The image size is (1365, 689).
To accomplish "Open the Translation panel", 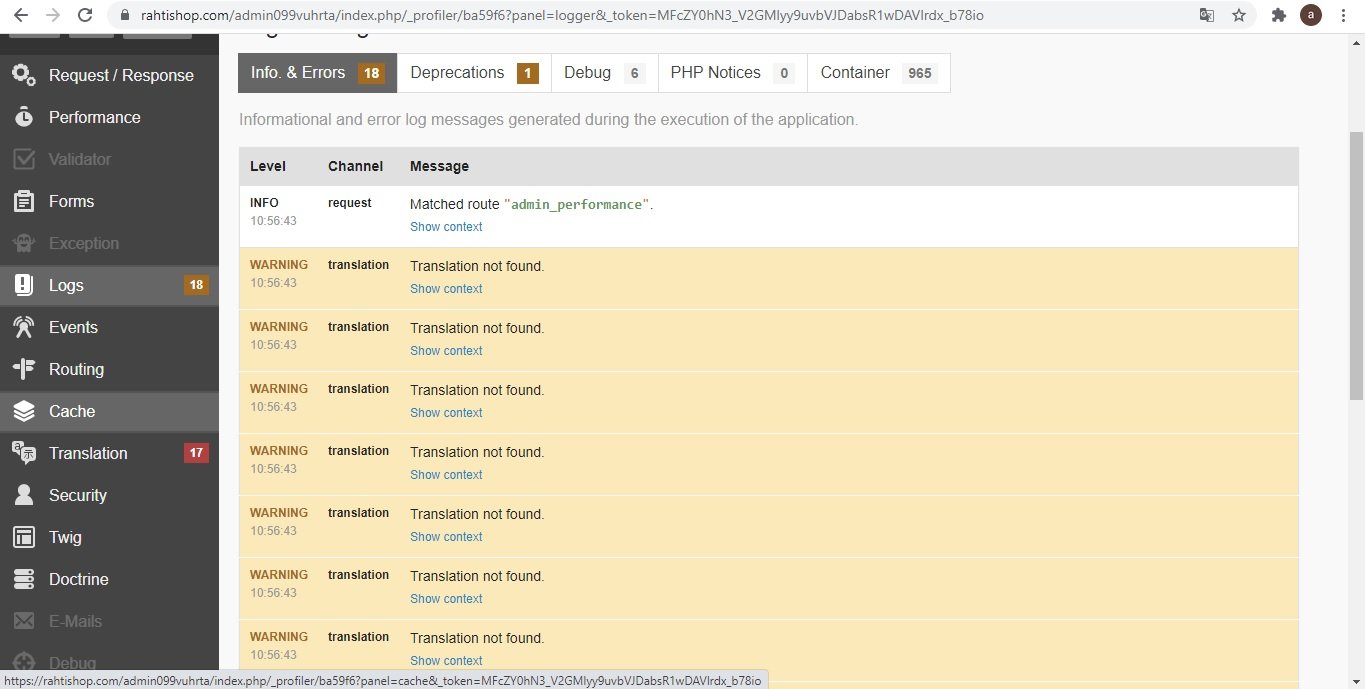I will coord(109,453).
